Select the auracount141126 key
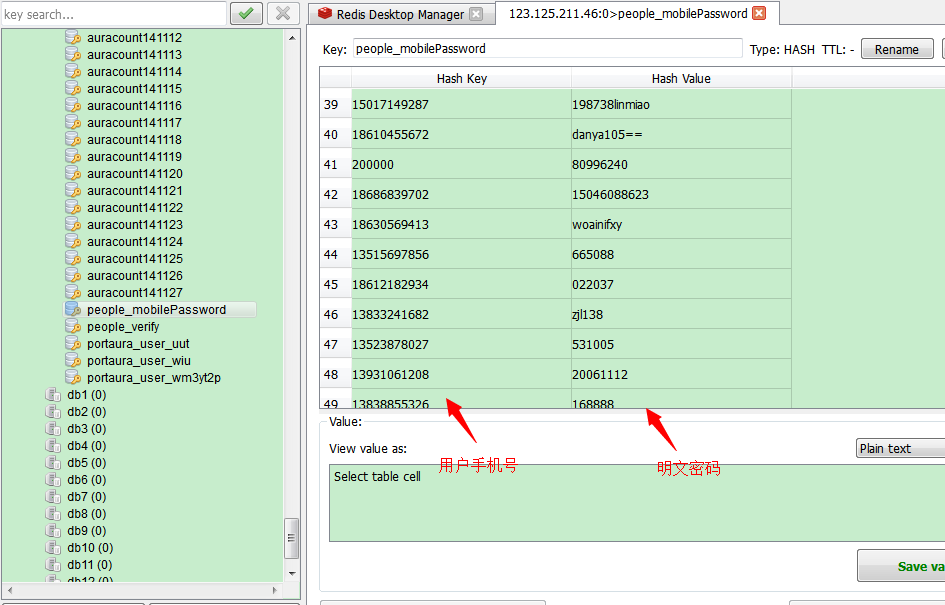Screen dimensions: 945x605 point(134,275)
